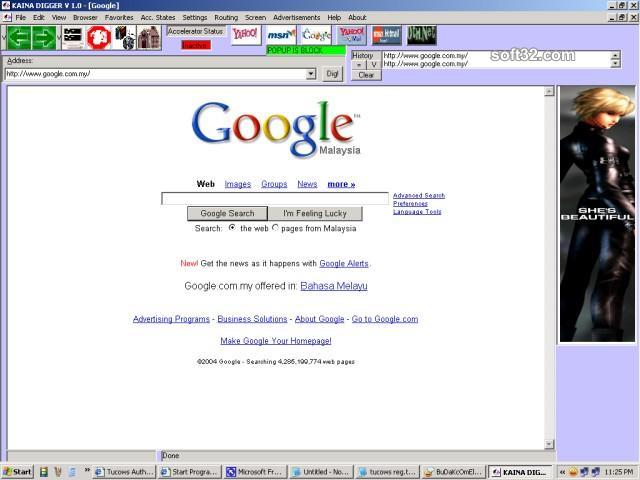Open the 'more »' link
Image resolution: width=640 pixels, height=480 pixels.
pyautogui.click(x=341, y=184)
